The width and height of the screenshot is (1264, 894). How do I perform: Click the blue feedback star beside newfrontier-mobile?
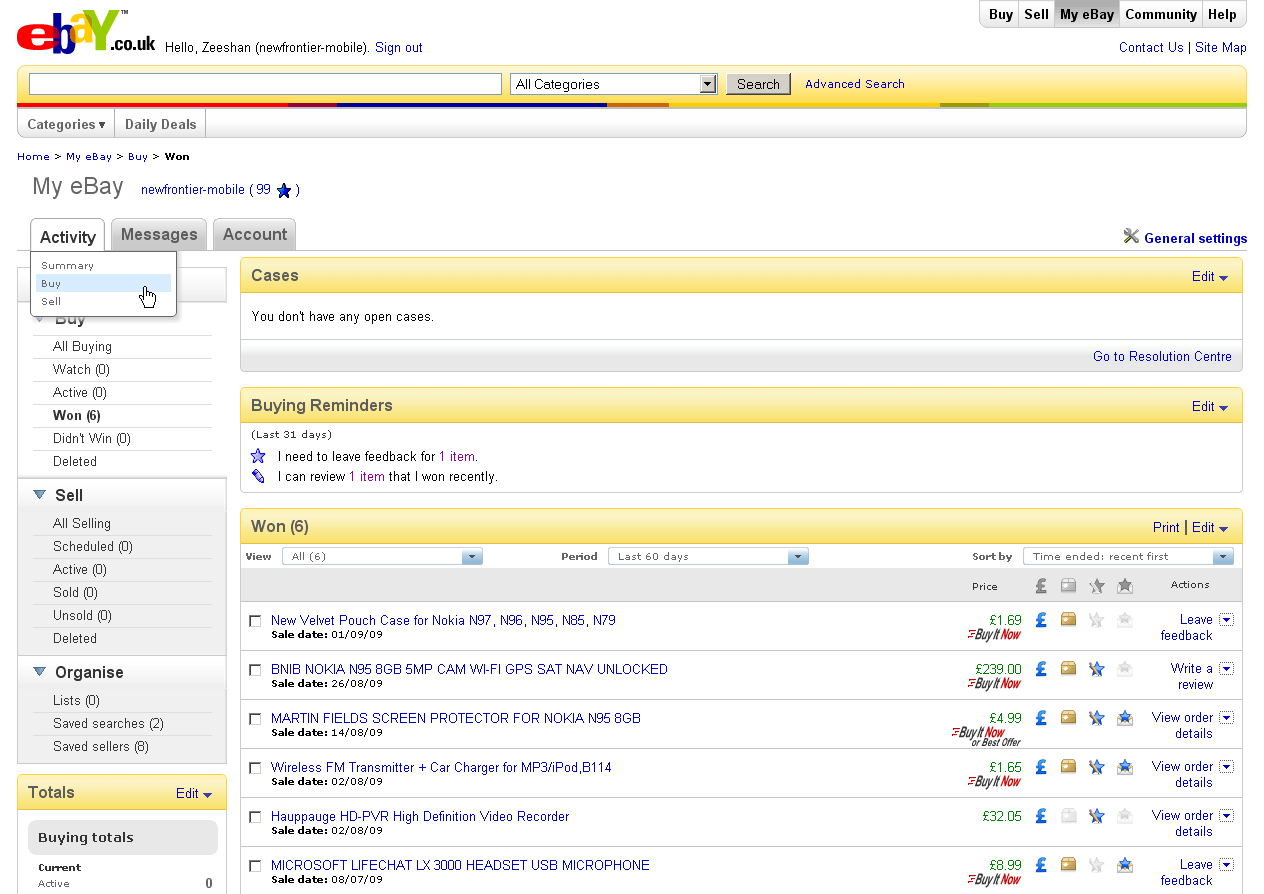(x=284, y=190)
